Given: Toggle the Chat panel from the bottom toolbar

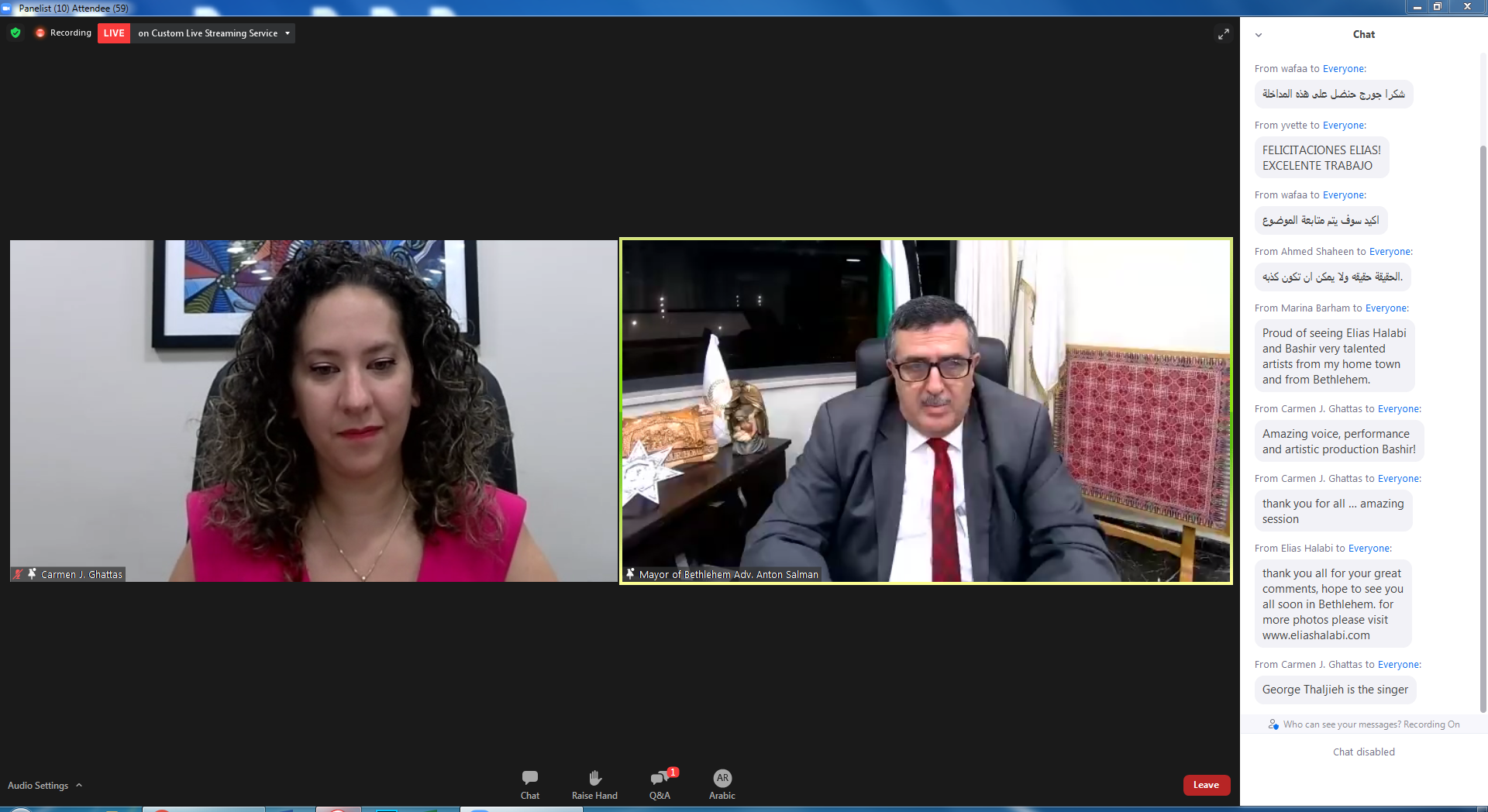Looking at the screenshot, I should click(x=530, y=783).
